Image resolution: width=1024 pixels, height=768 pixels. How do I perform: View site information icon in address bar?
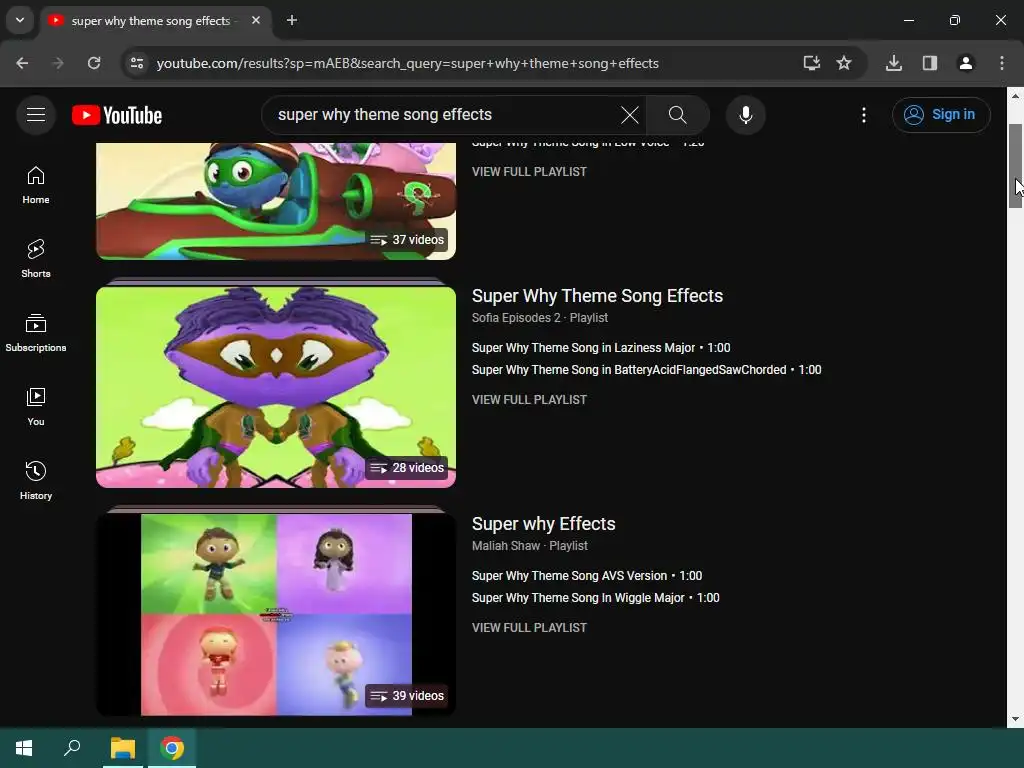(137, 63)
